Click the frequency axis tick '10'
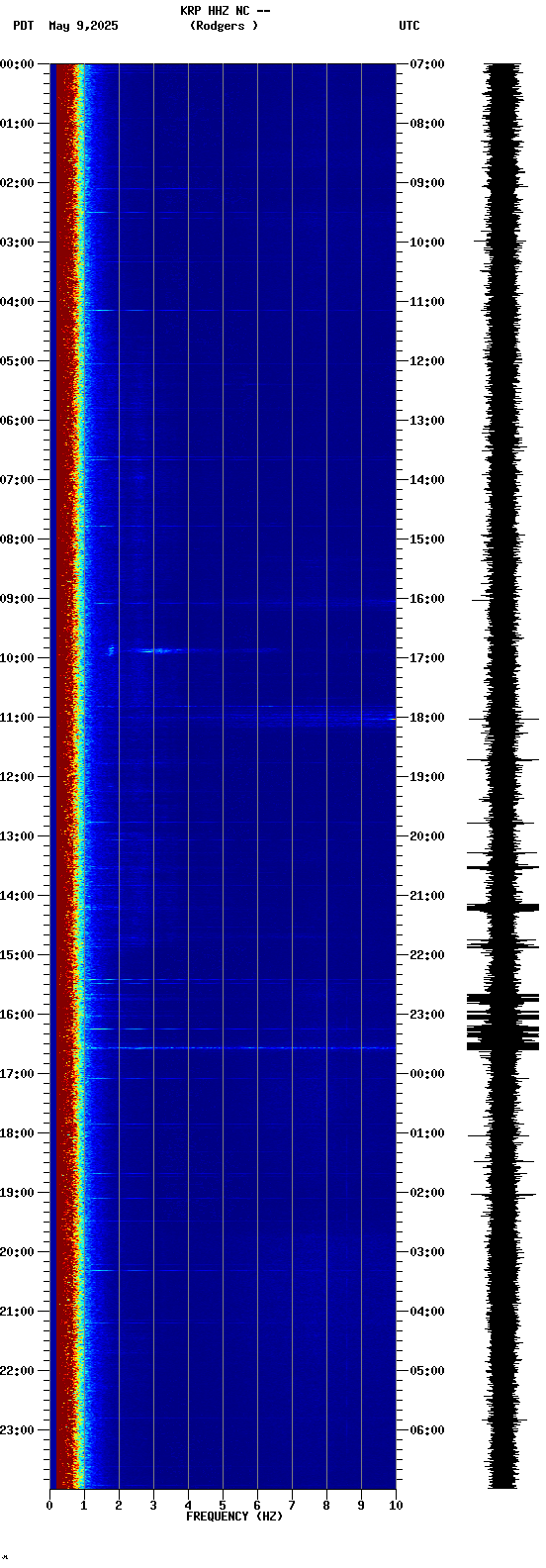 [396, 1506]
